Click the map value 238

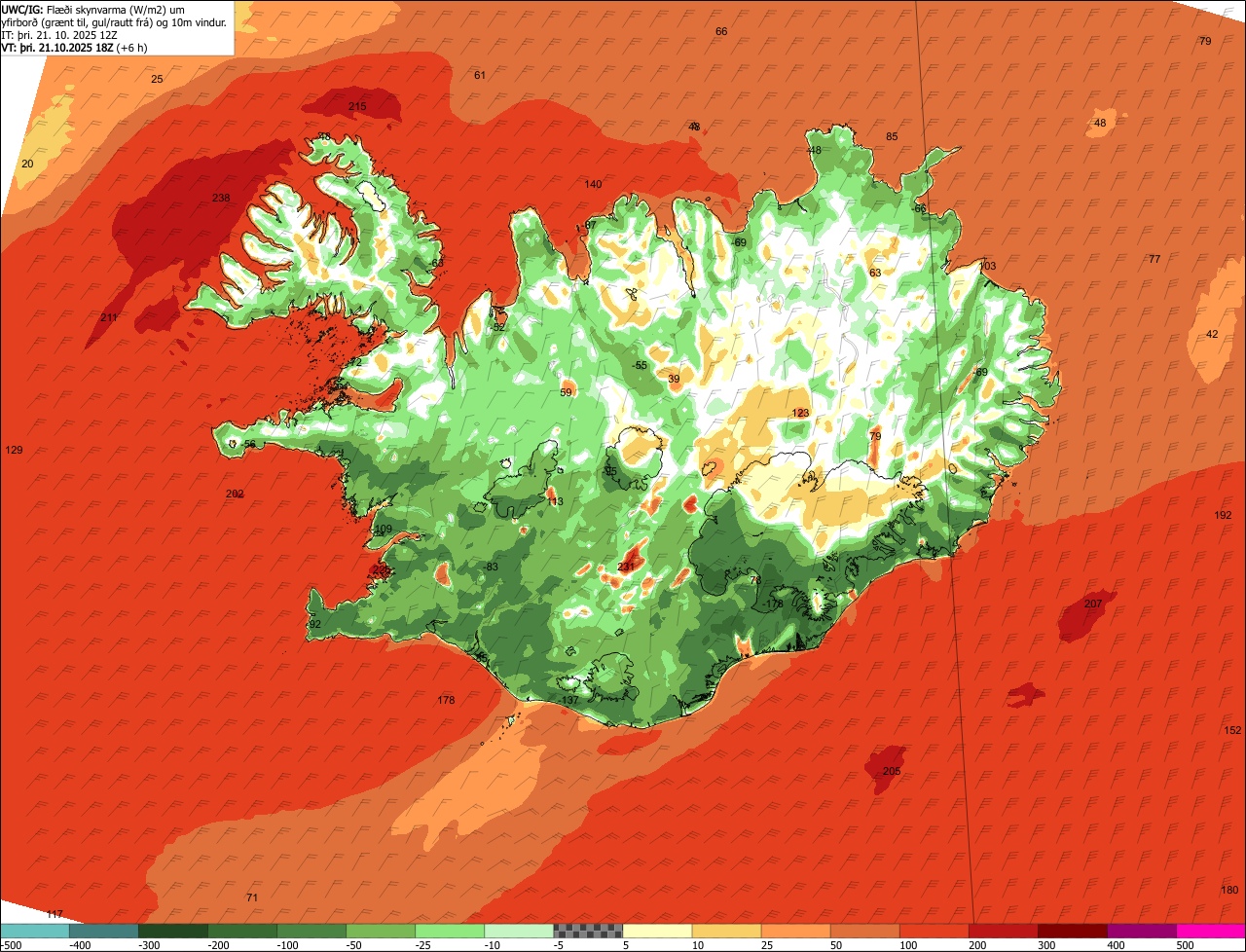221,199
